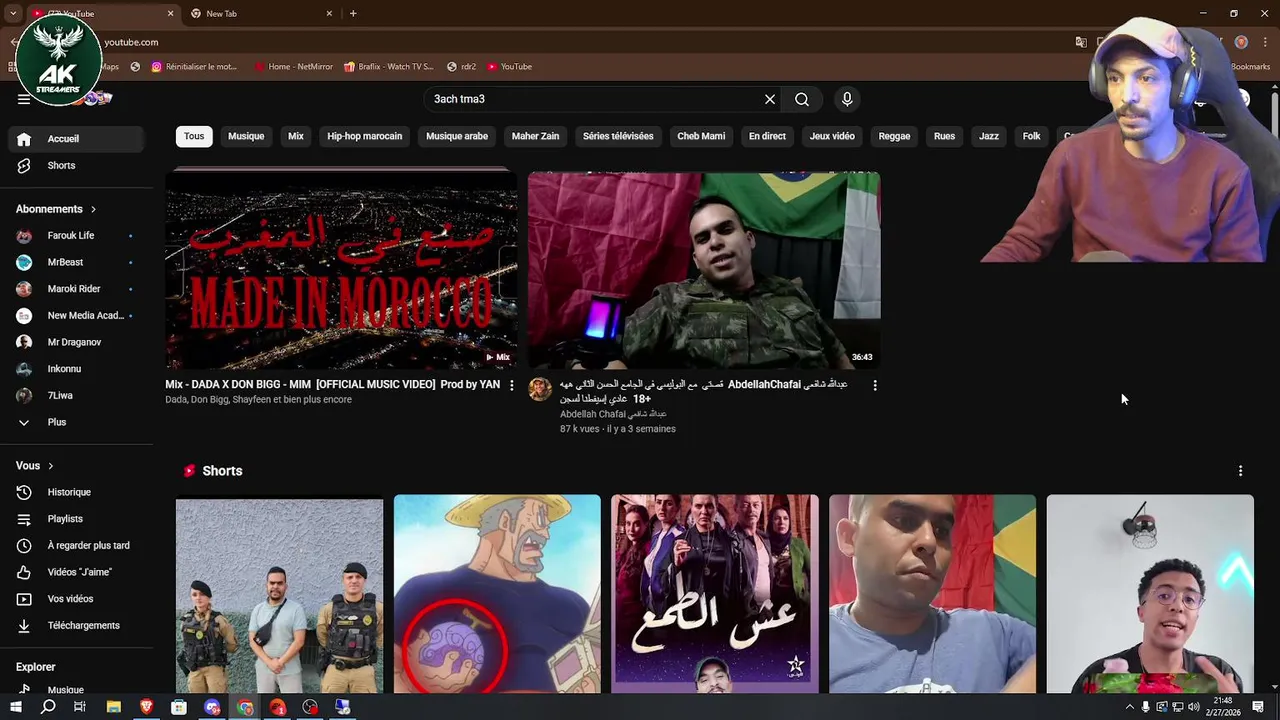The height and width of the screenshot is (720, 1280).
Task: Open Task View in the taskbar
Action: coord(80,707)
